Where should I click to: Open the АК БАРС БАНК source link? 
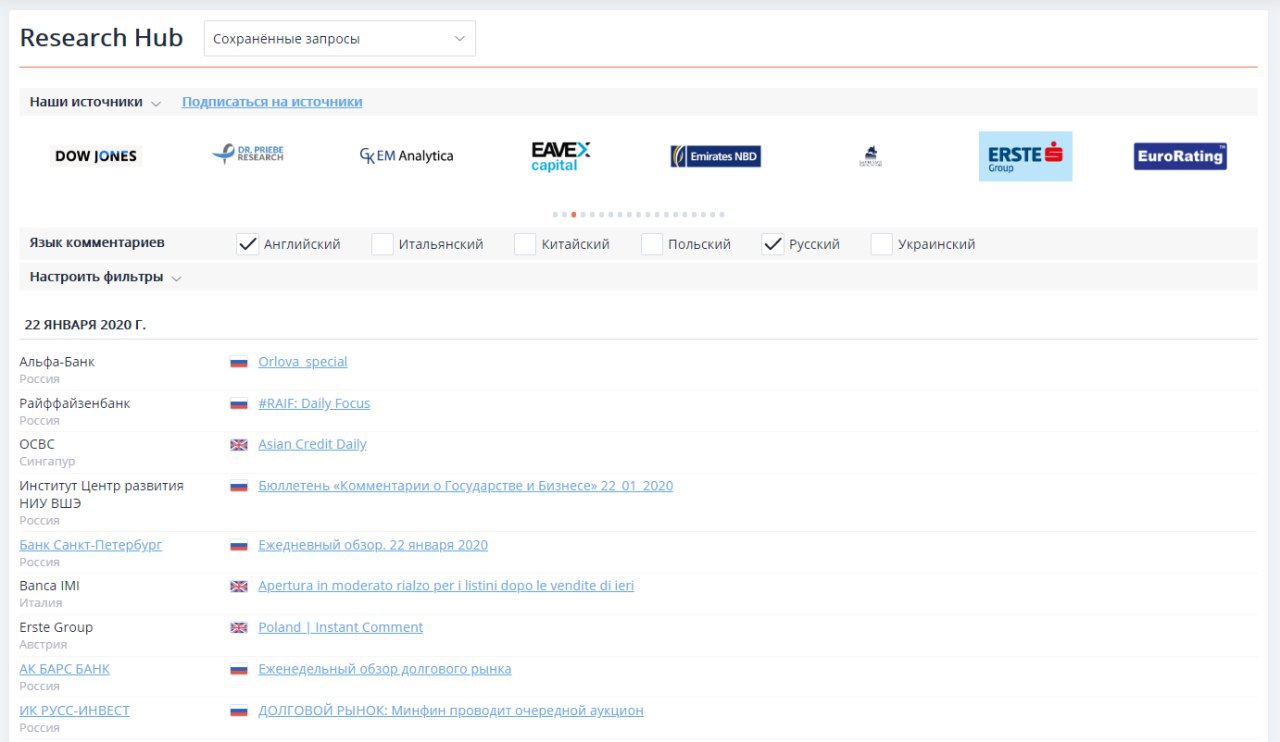pos(65,669)
